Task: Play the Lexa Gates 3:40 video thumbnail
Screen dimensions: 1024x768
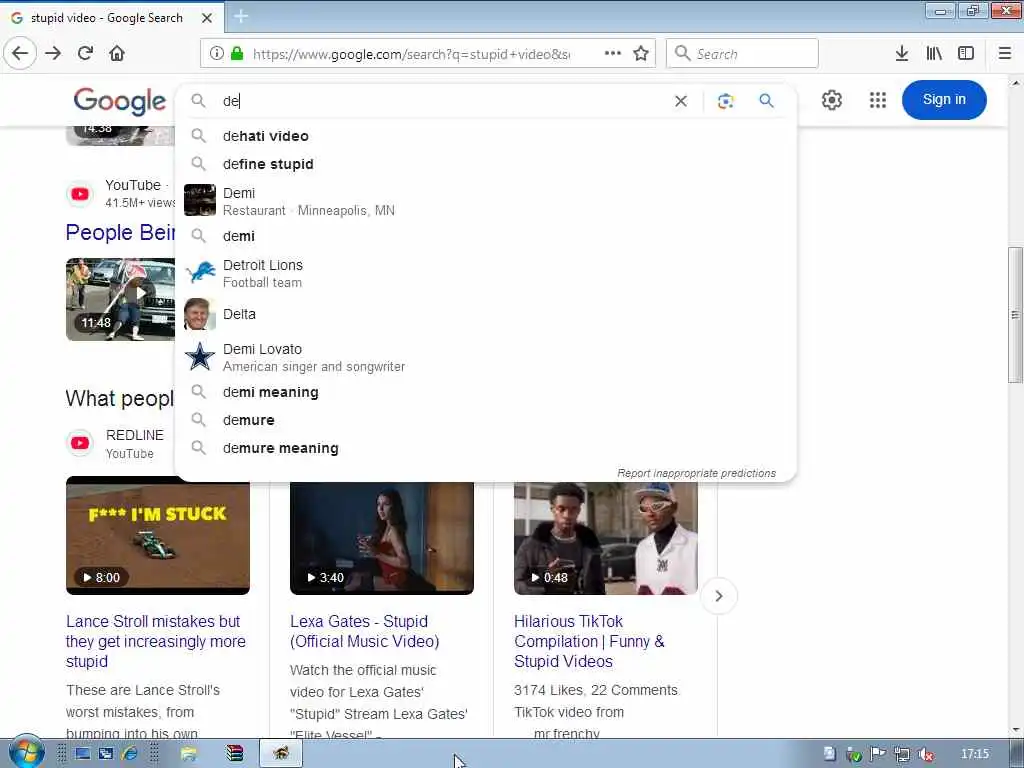Action: click(381, 538)
